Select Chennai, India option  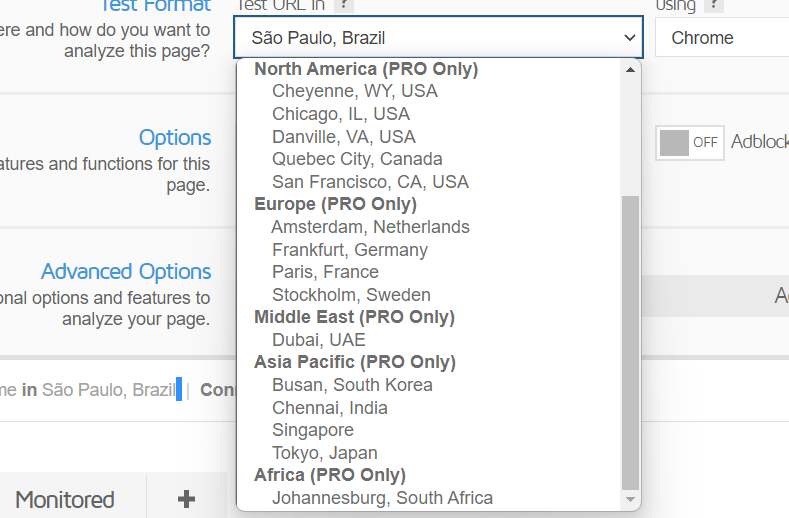[330, 408]
